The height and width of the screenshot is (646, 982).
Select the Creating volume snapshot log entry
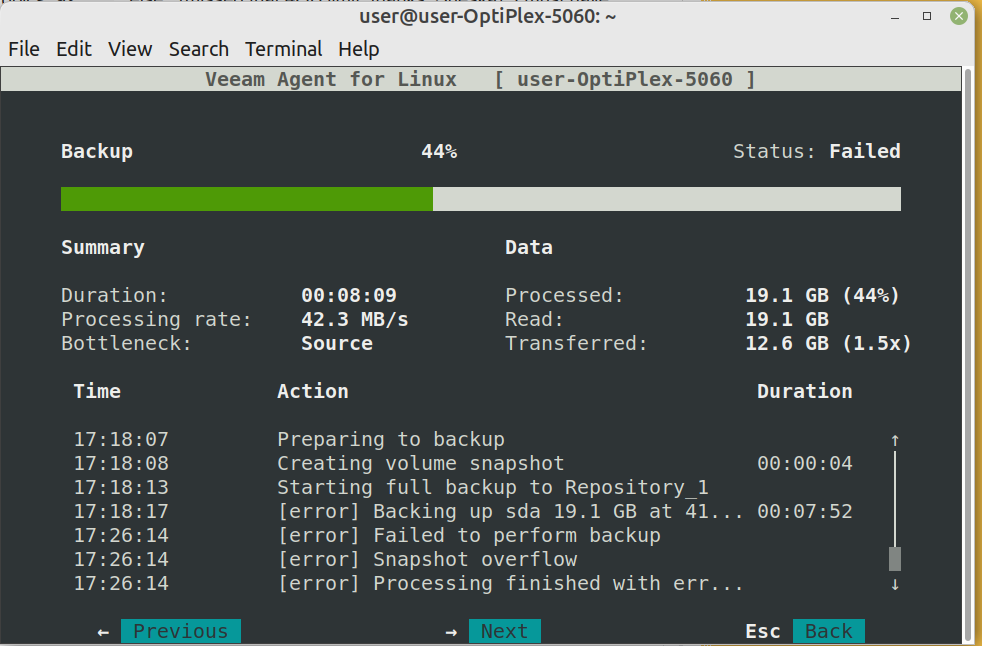(420, 463)
